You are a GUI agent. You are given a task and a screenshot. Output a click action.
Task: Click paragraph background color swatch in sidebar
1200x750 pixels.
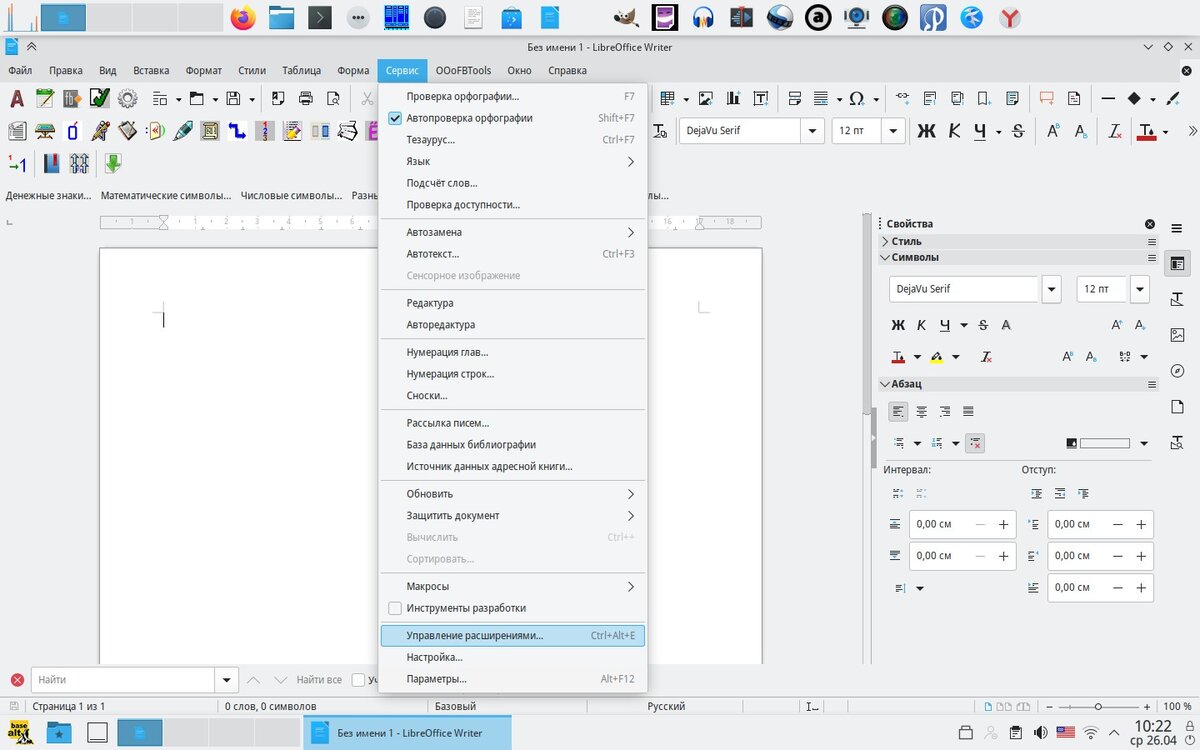[1104, 443]
